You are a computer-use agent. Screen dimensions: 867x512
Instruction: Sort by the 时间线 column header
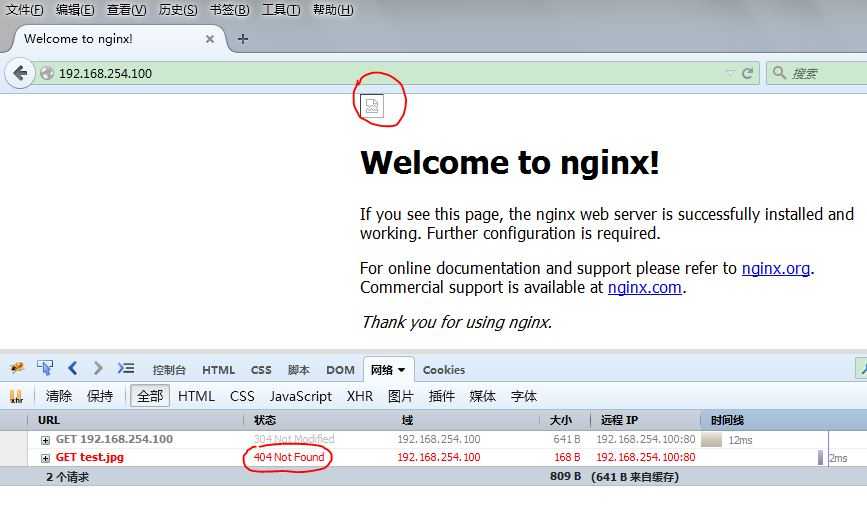point(784,420)
